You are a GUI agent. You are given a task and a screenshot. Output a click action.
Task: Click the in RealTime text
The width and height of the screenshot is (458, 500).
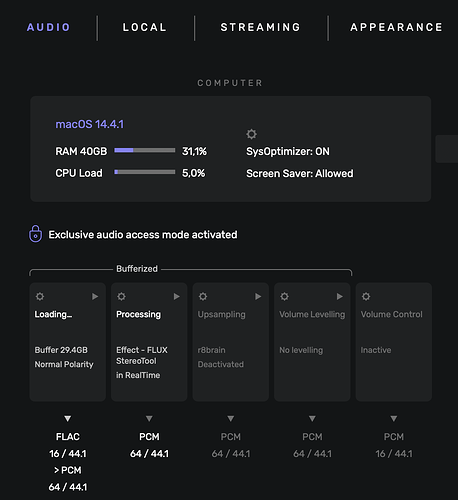(x=138, y=375)
